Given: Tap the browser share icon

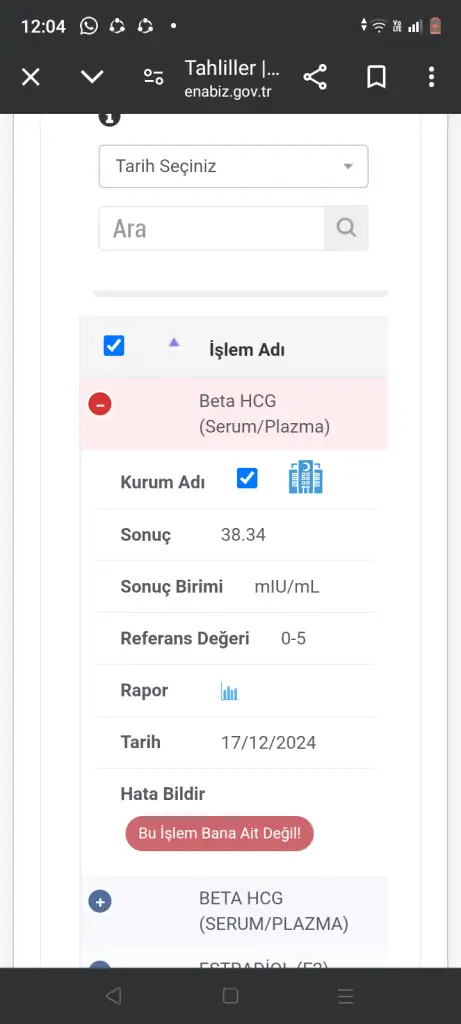Looking at the screenshot, I should point(315,77).
